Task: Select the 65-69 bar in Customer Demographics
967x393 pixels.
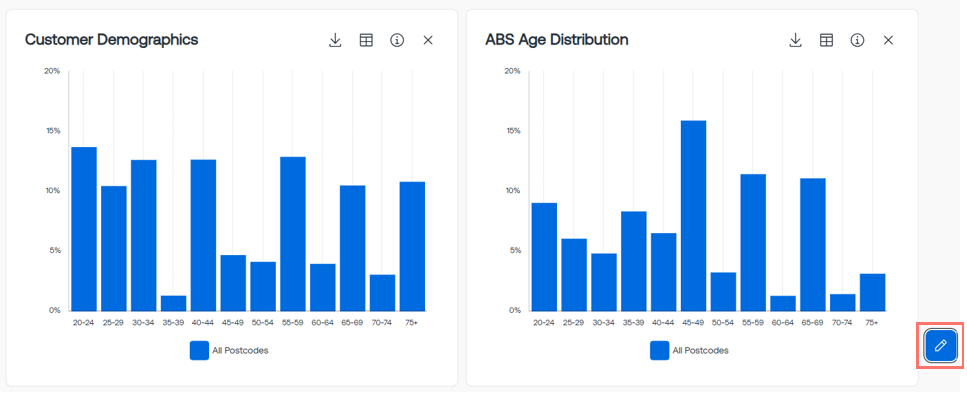Action: (x=353, y=248)
